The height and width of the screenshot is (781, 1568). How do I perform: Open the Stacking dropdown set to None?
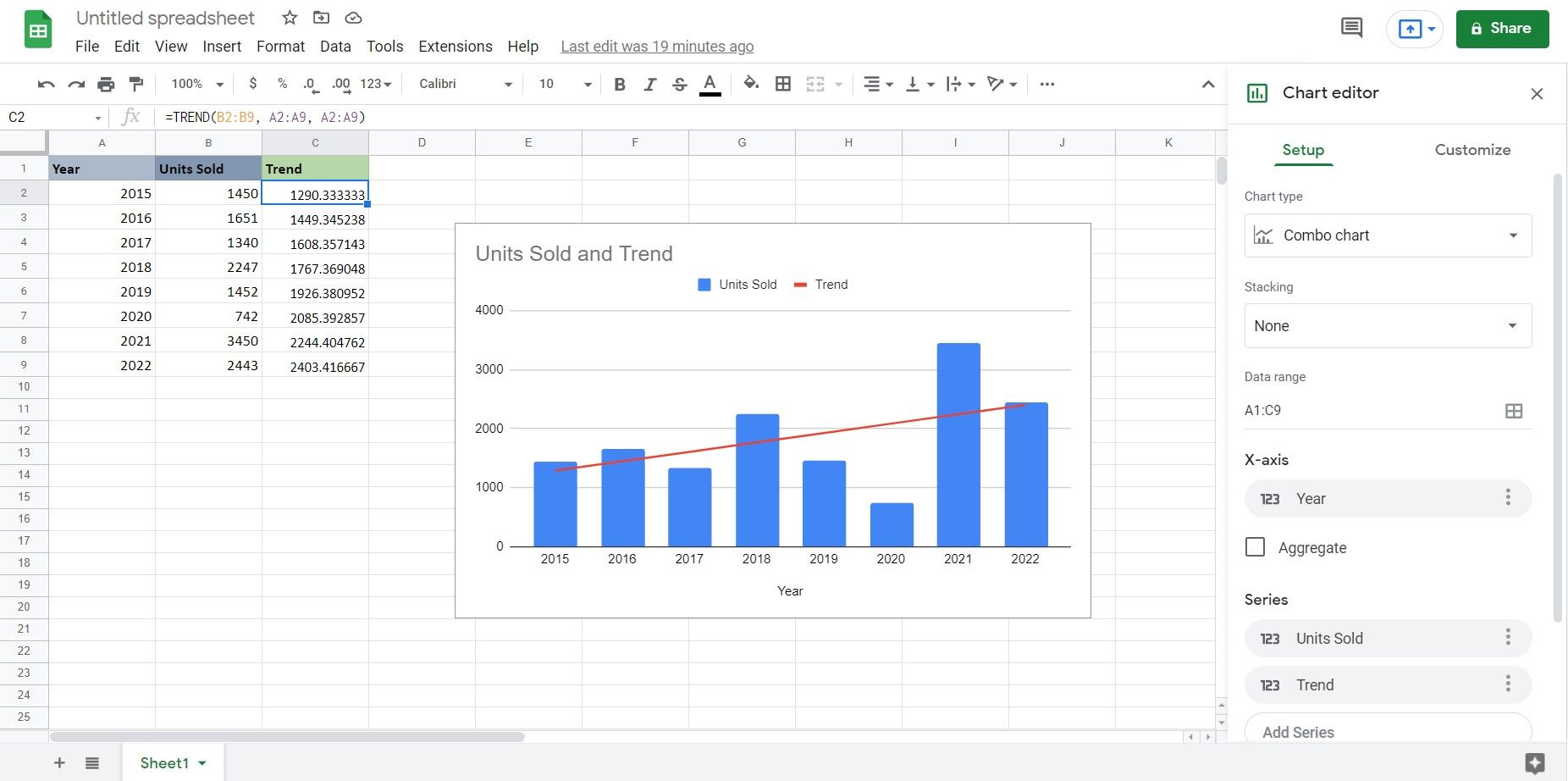pyautogui.click(x=1387, y=325)
